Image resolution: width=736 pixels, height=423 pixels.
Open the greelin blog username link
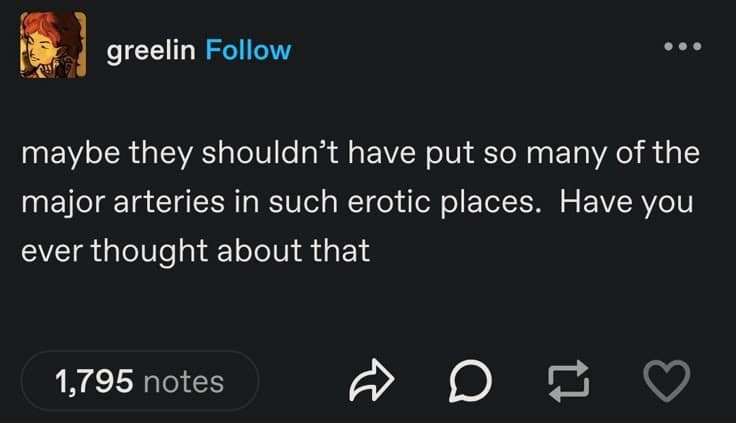[152, 50]
